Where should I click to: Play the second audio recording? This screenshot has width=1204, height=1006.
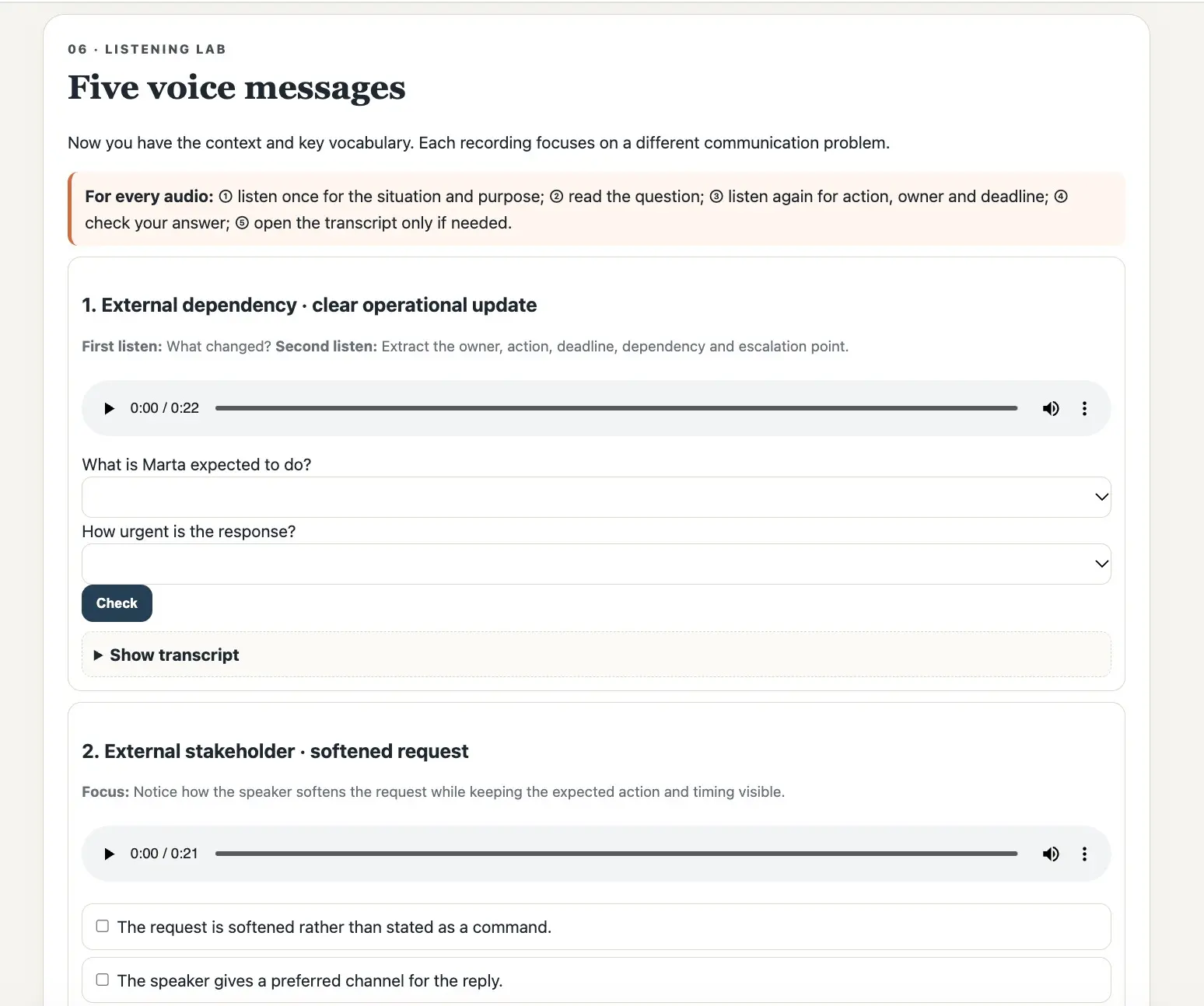point(110,854)
